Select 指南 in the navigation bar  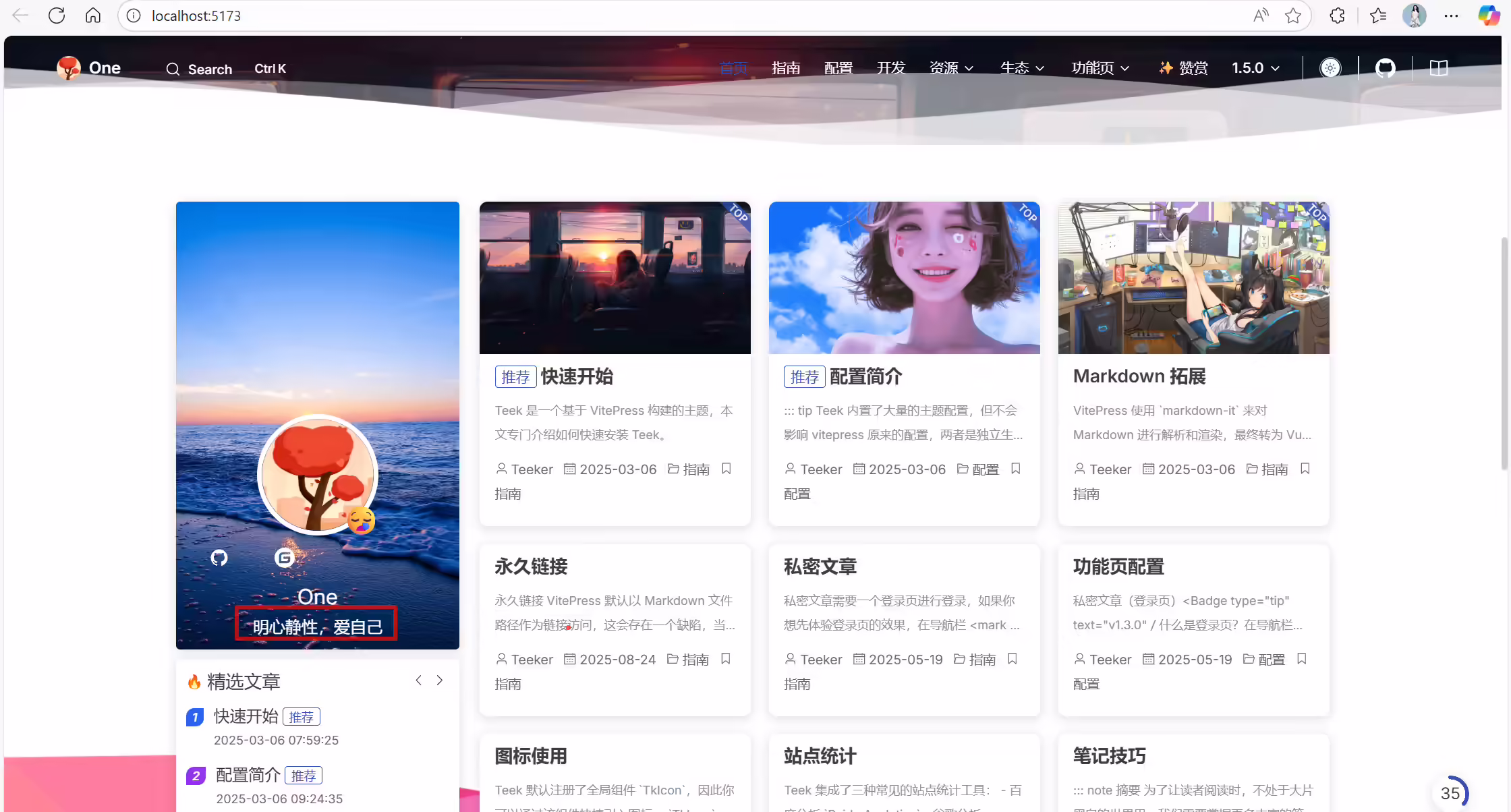[x=786, y=68]
